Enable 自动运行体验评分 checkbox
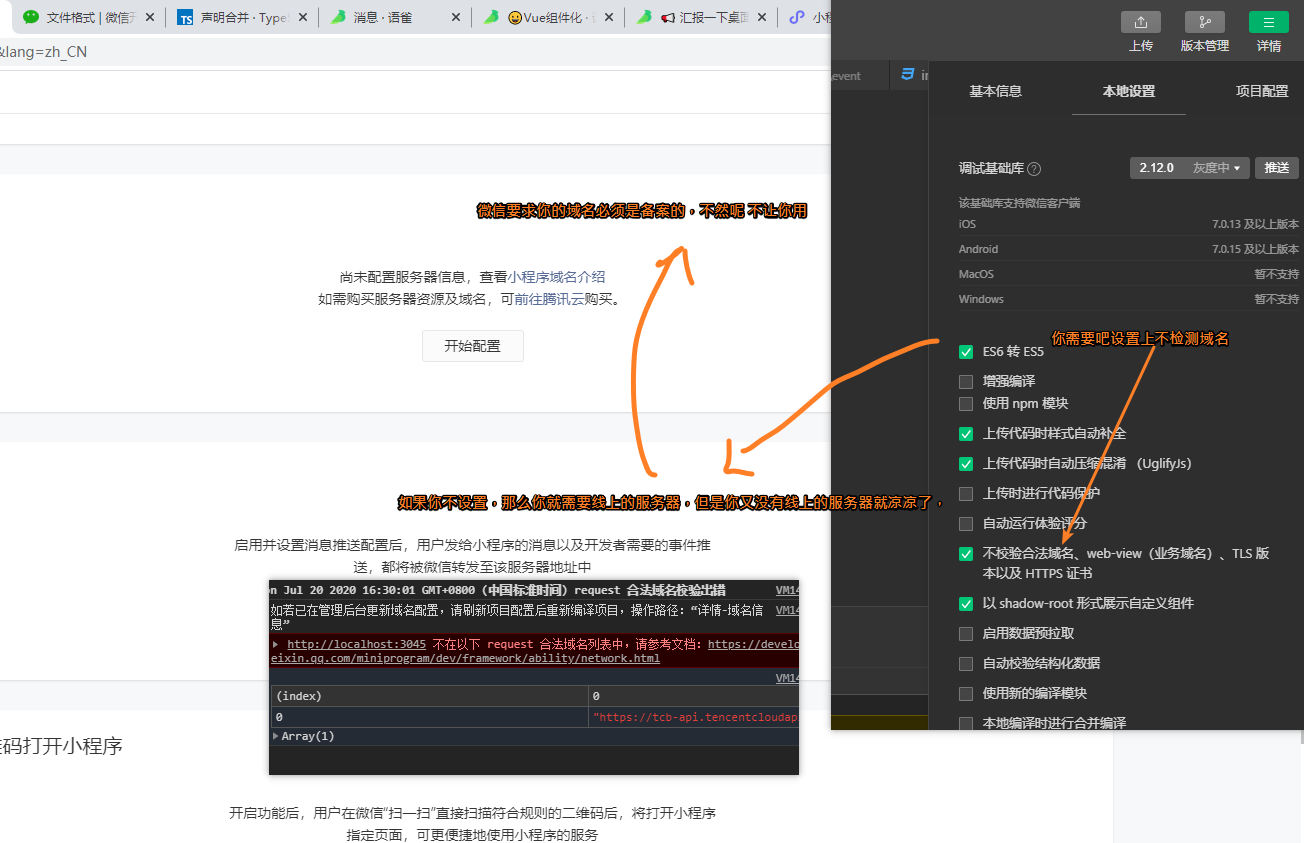The height and width of the screenshot is (843, 1304). (966, 524)
